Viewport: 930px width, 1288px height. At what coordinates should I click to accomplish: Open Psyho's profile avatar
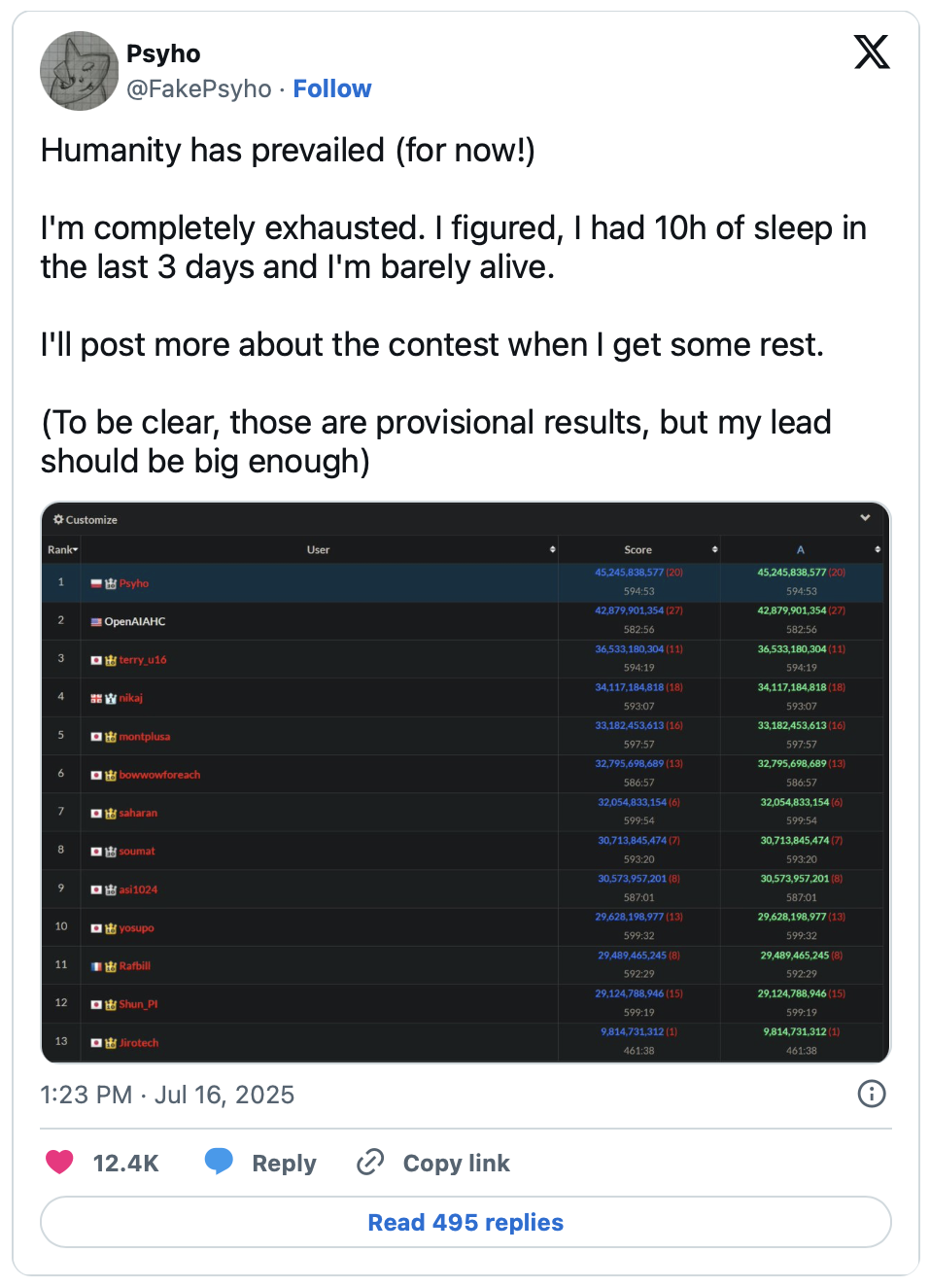coord(79,71)
